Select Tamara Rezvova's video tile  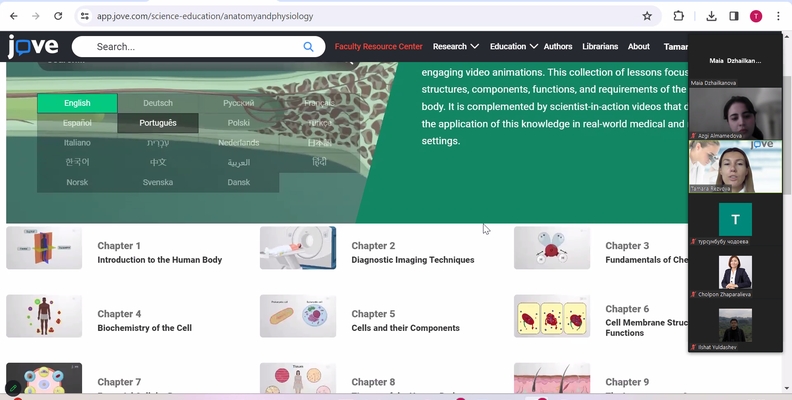735,166
